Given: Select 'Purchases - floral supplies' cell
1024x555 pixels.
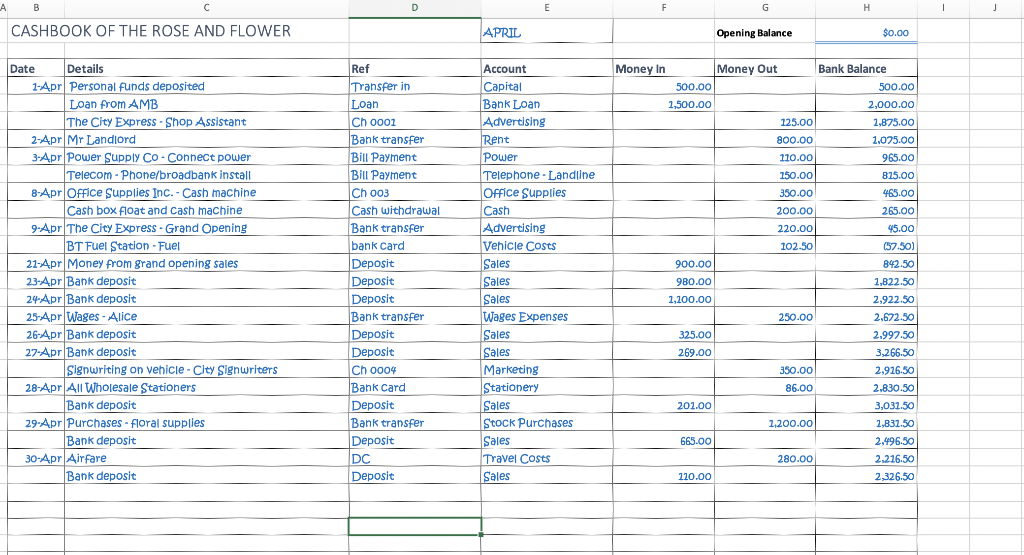Looking at the screenshot, I should (x=206, y=422).
